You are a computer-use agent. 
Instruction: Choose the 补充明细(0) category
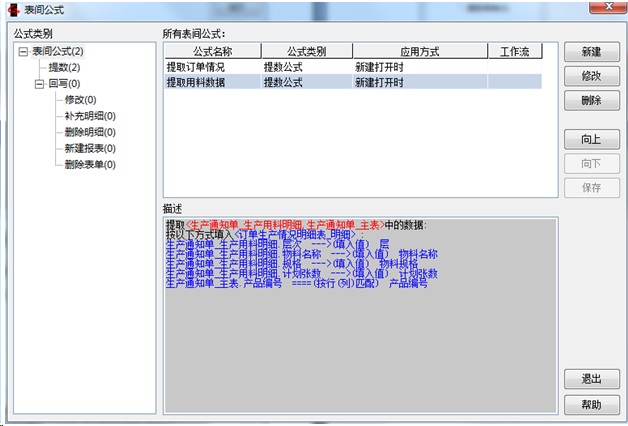click(x=89, y=116)
